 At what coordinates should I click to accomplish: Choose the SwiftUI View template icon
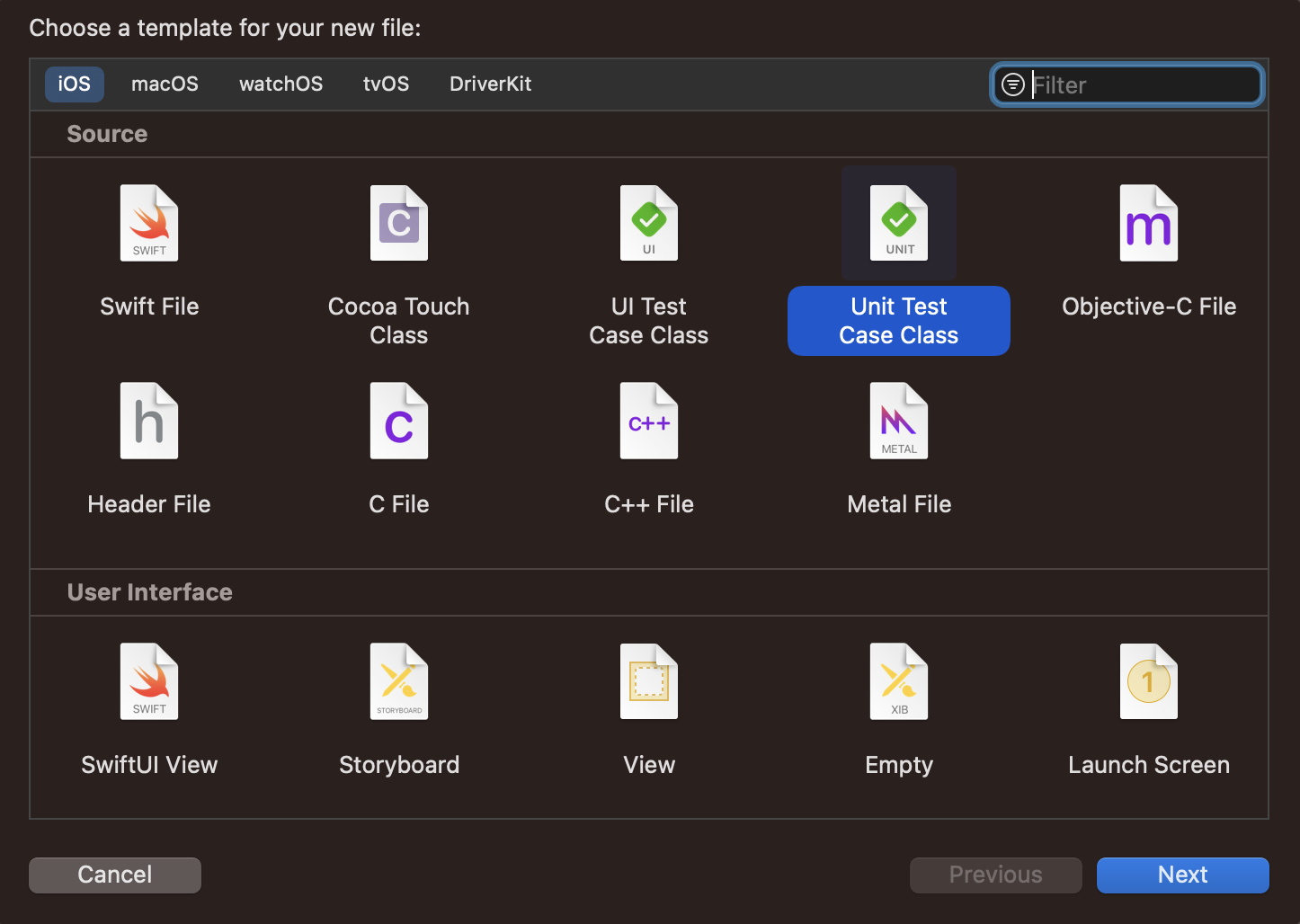click(x=149, y=681)
